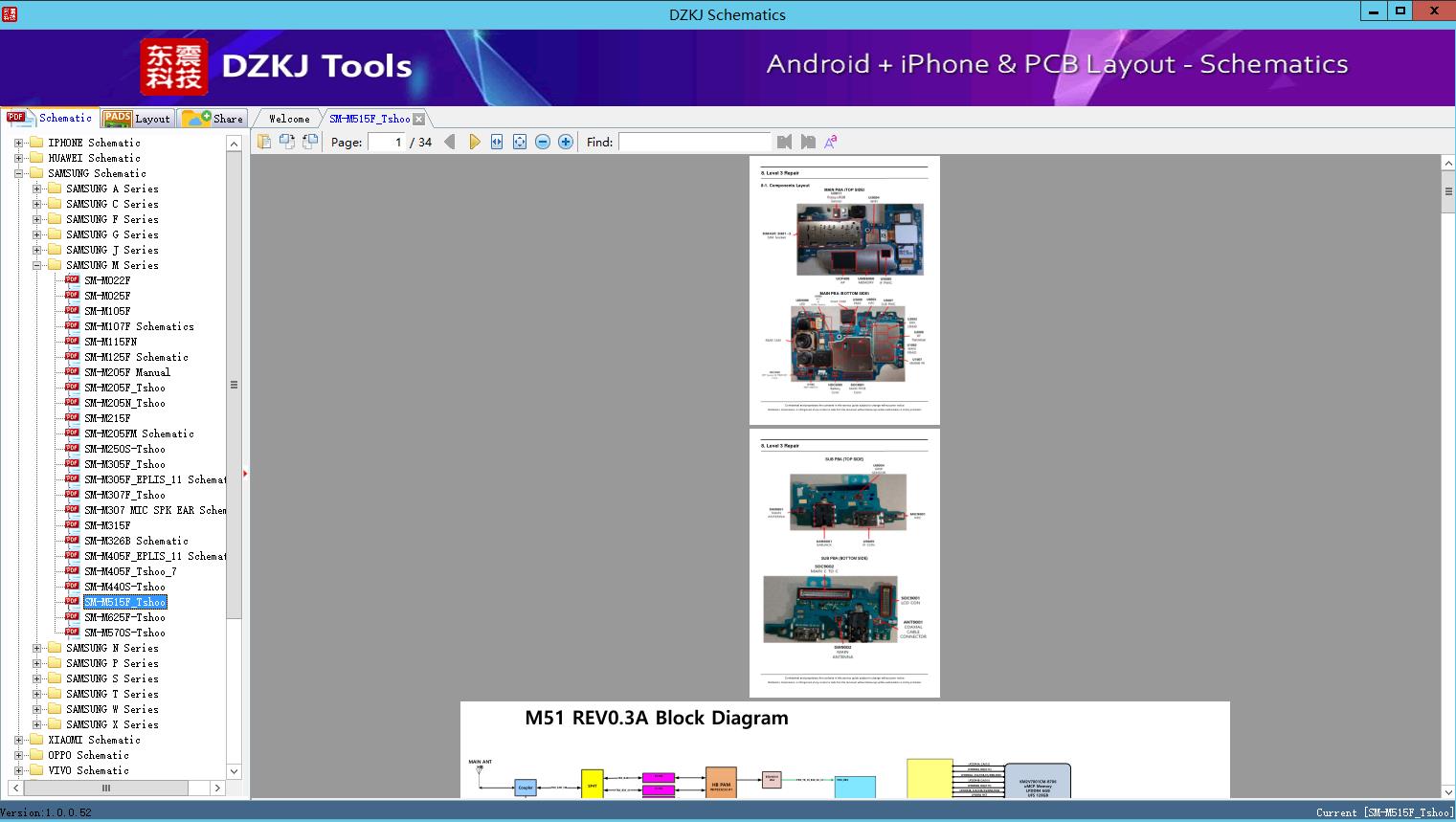The image size is (1456, 822).
Task: Open the Share tab
Action: [x=213, y=119]
